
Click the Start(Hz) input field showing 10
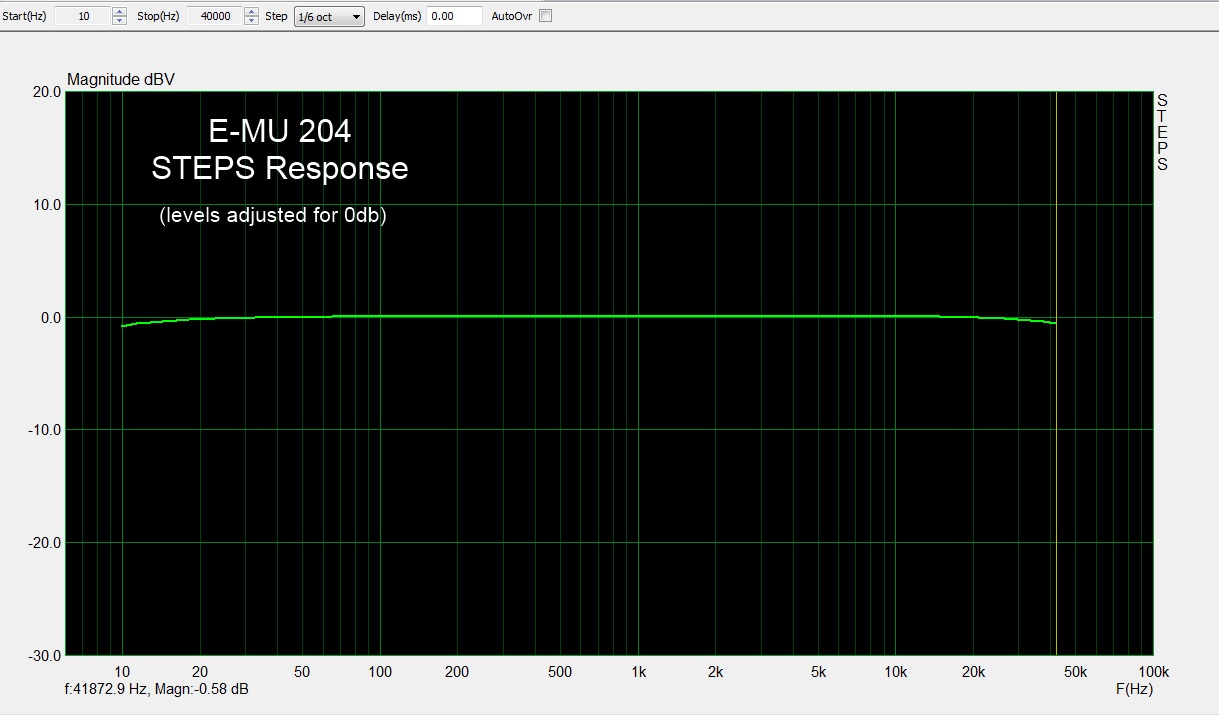(81, 16)
